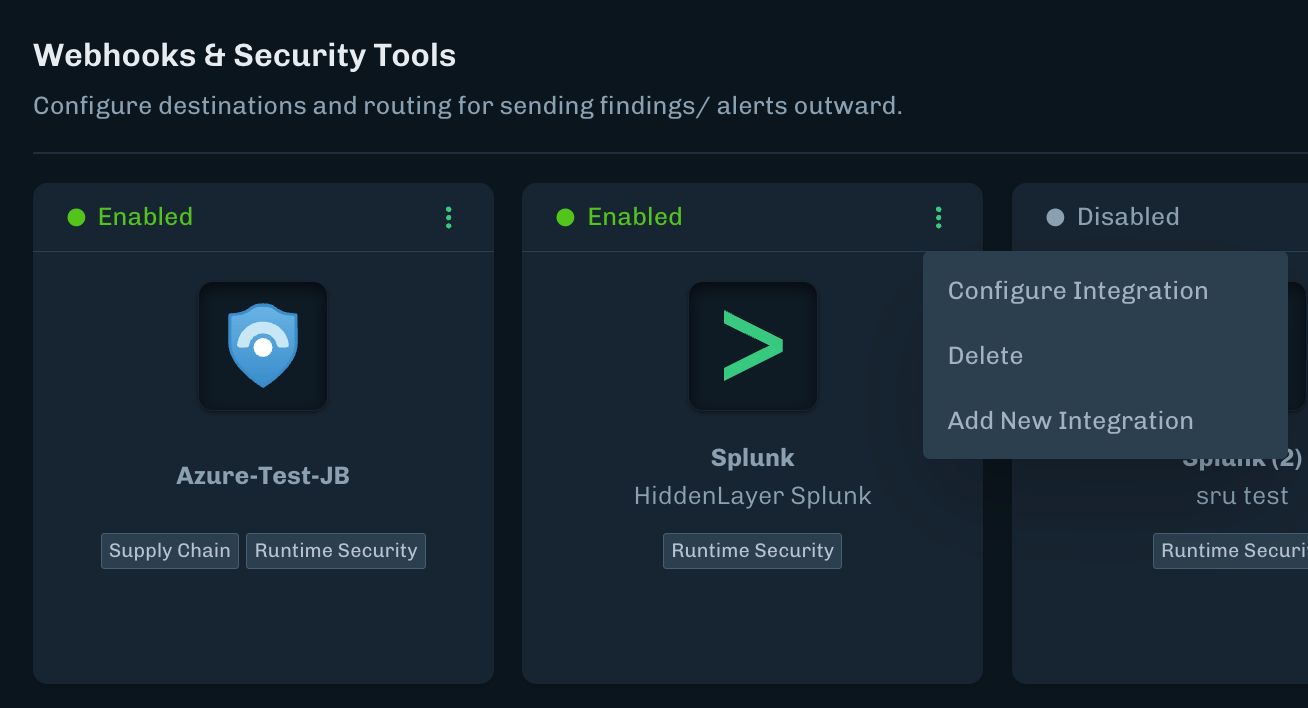Click the Configure destinations and routing description
This screenshot has width=1308, height=708.
468,105
